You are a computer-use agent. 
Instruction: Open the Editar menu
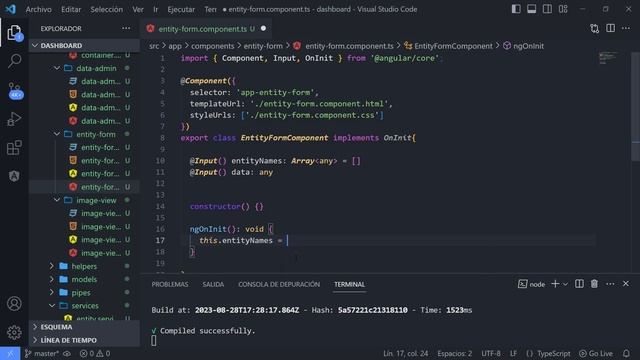click(71, 9)
